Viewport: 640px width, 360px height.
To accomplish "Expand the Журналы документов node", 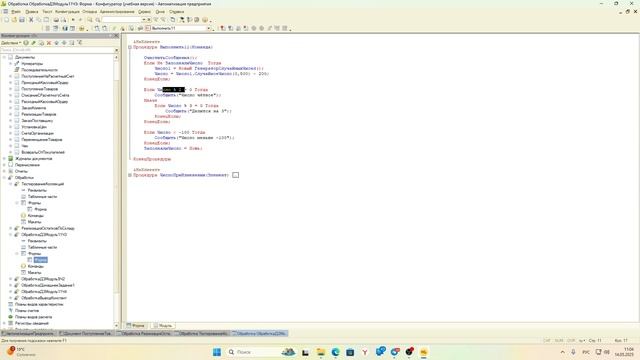I will click(x=4, y=158).
